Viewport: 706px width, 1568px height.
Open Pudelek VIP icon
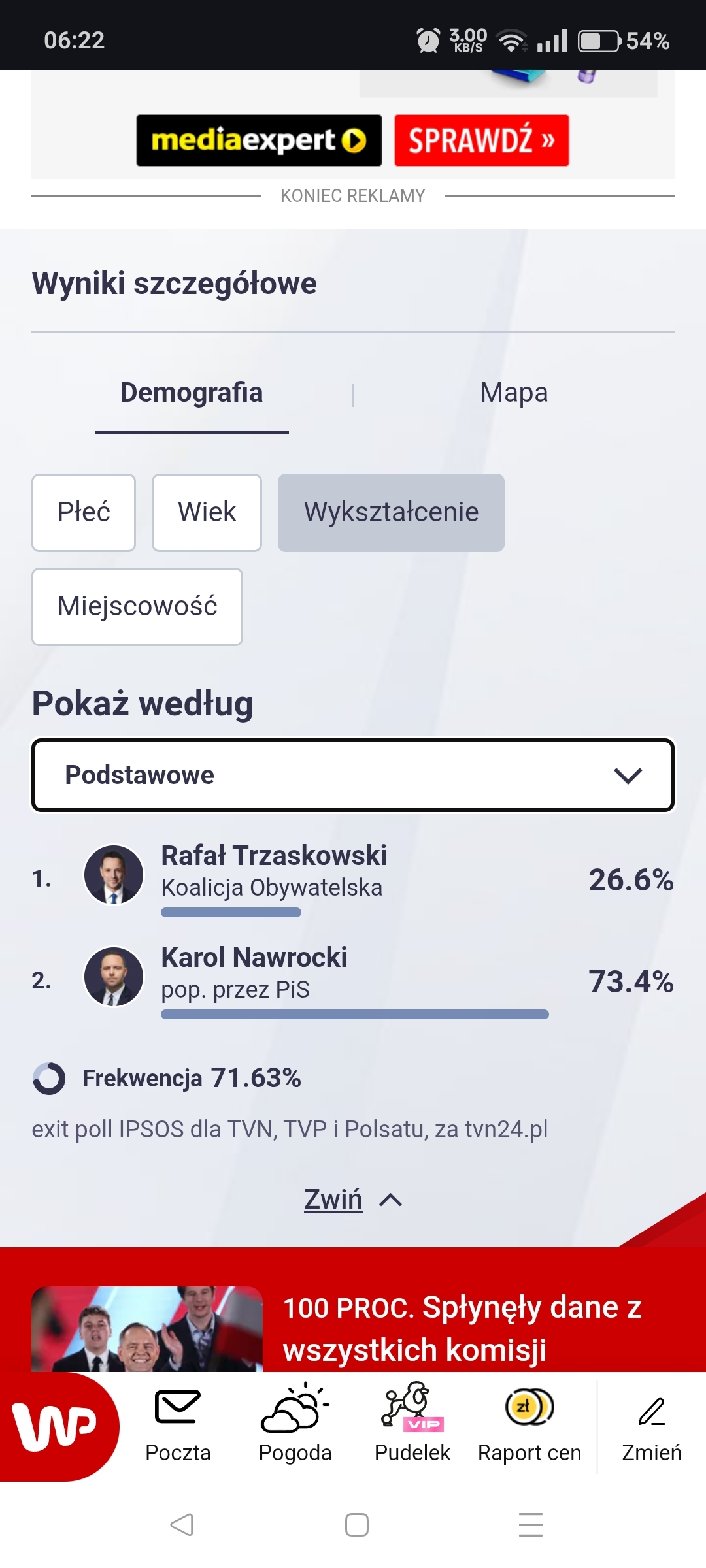(412, 1407)
